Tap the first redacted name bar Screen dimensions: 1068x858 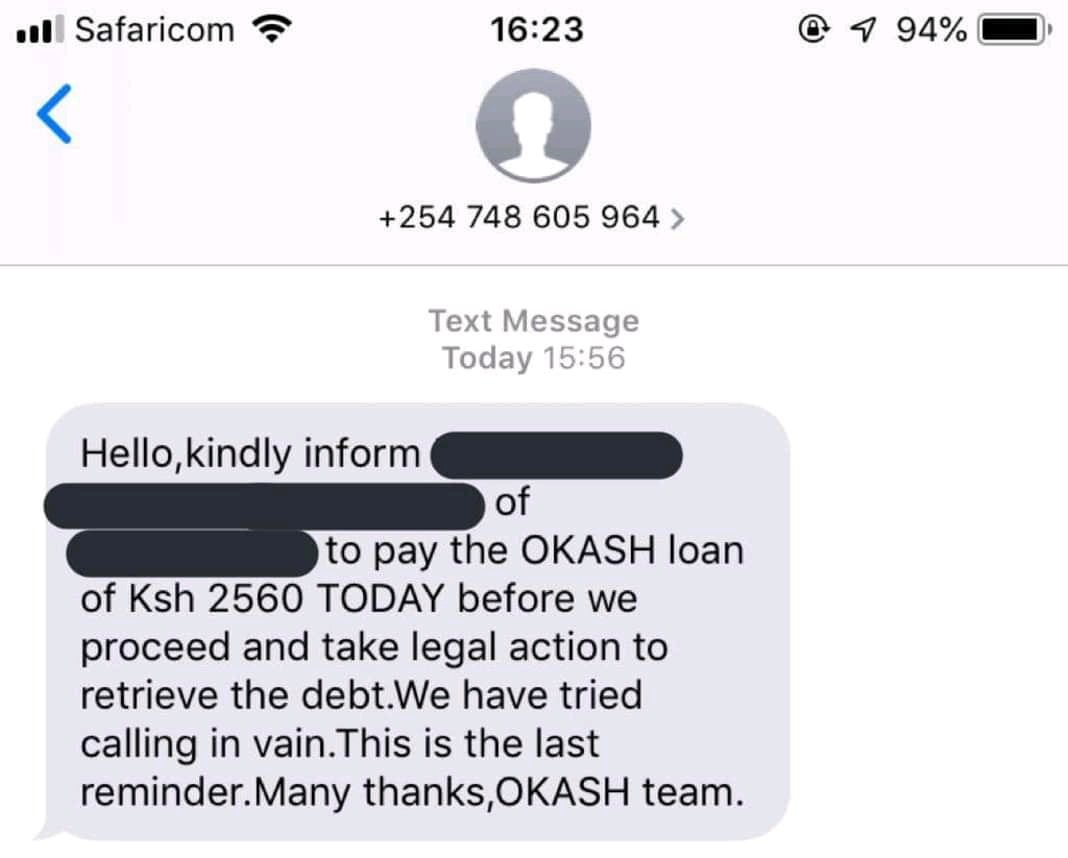pyautogui.click(x=556, y=455)
